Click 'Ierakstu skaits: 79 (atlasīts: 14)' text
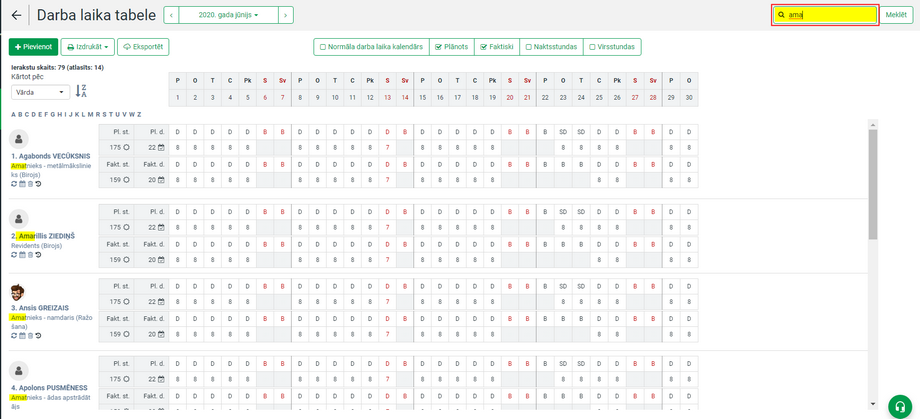The image size is (920, 419). point(58,67)
